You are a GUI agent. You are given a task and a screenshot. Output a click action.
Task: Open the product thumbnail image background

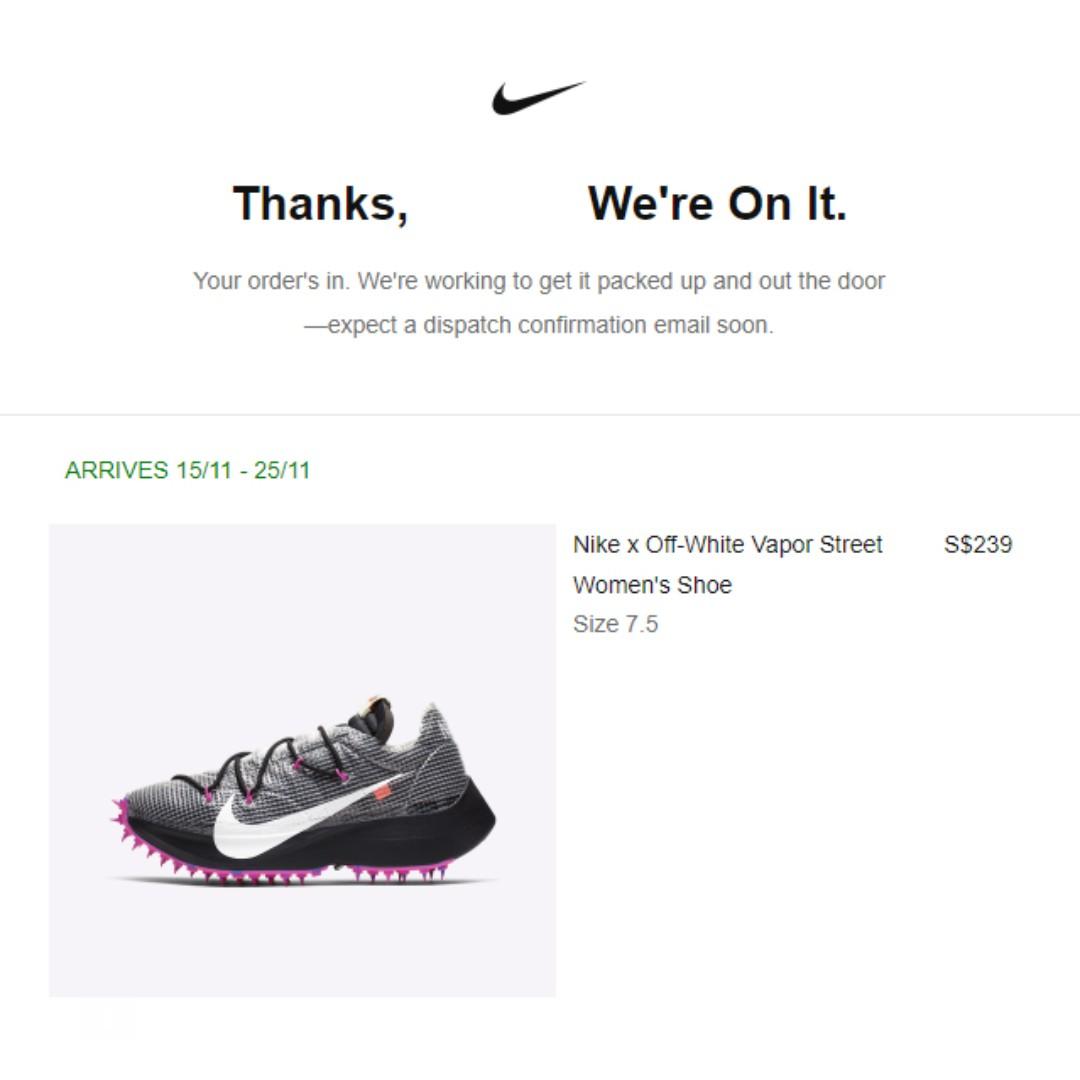(302, 760)
